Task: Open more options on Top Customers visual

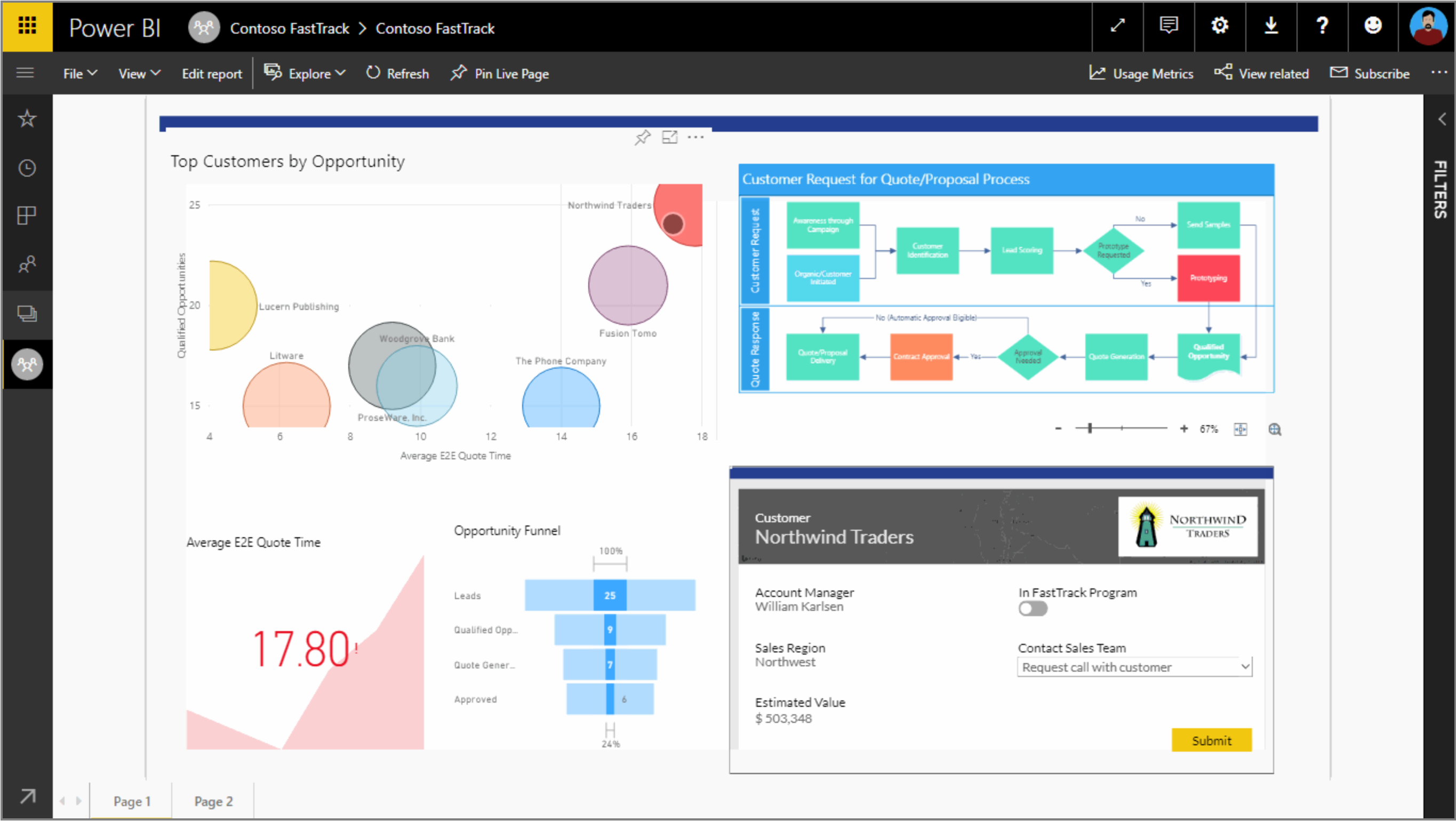Action: (696, 138)
